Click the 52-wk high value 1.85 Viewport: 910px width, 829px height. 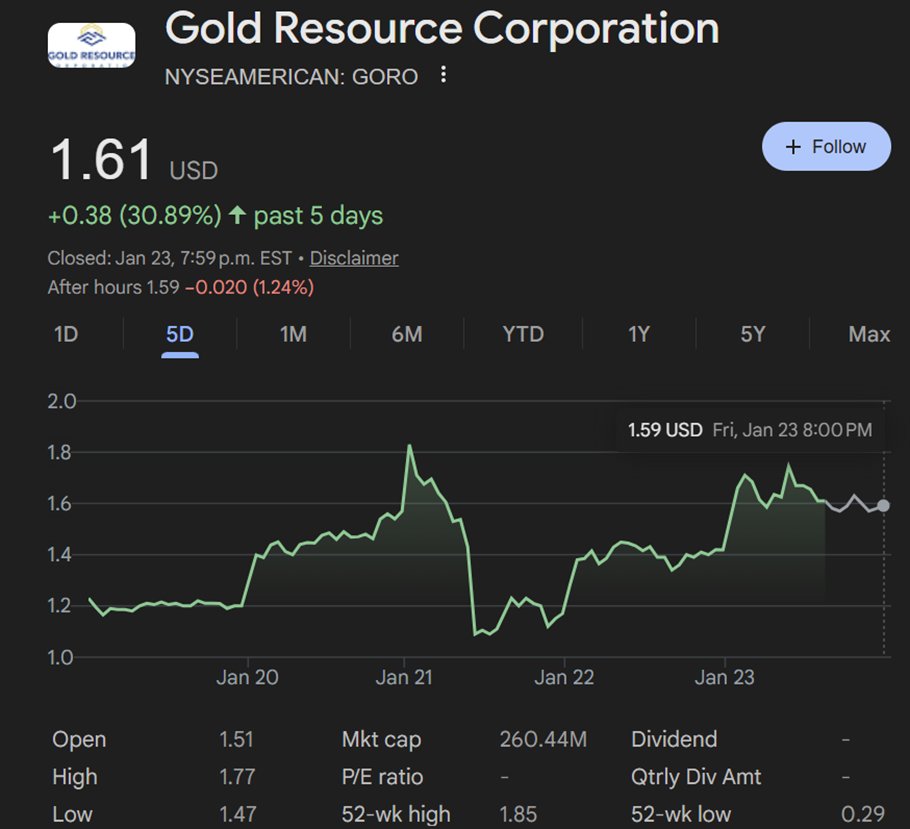click(x=518, y=814)
